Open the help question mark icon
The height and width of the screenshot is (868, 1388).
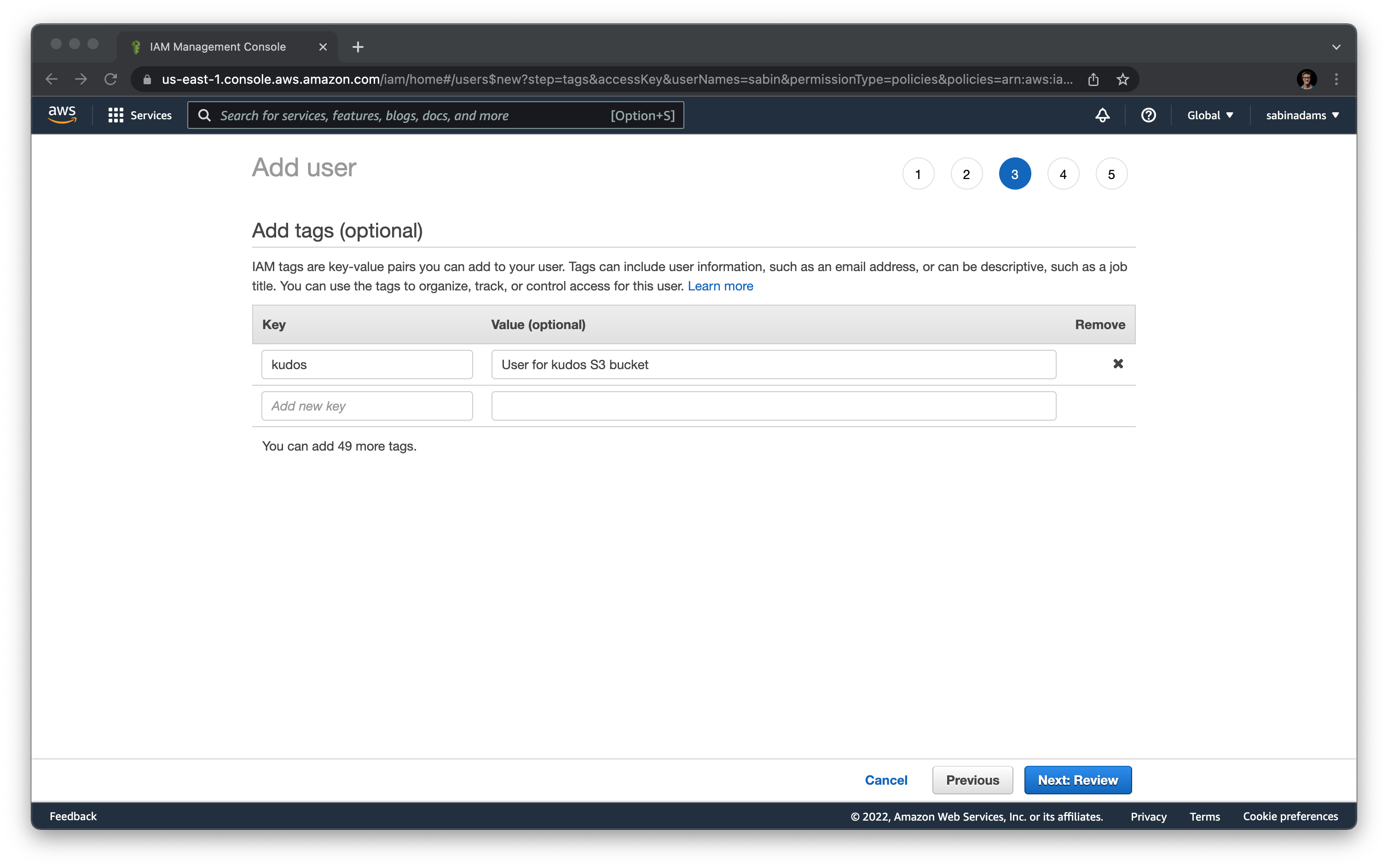click(1148, 116)
